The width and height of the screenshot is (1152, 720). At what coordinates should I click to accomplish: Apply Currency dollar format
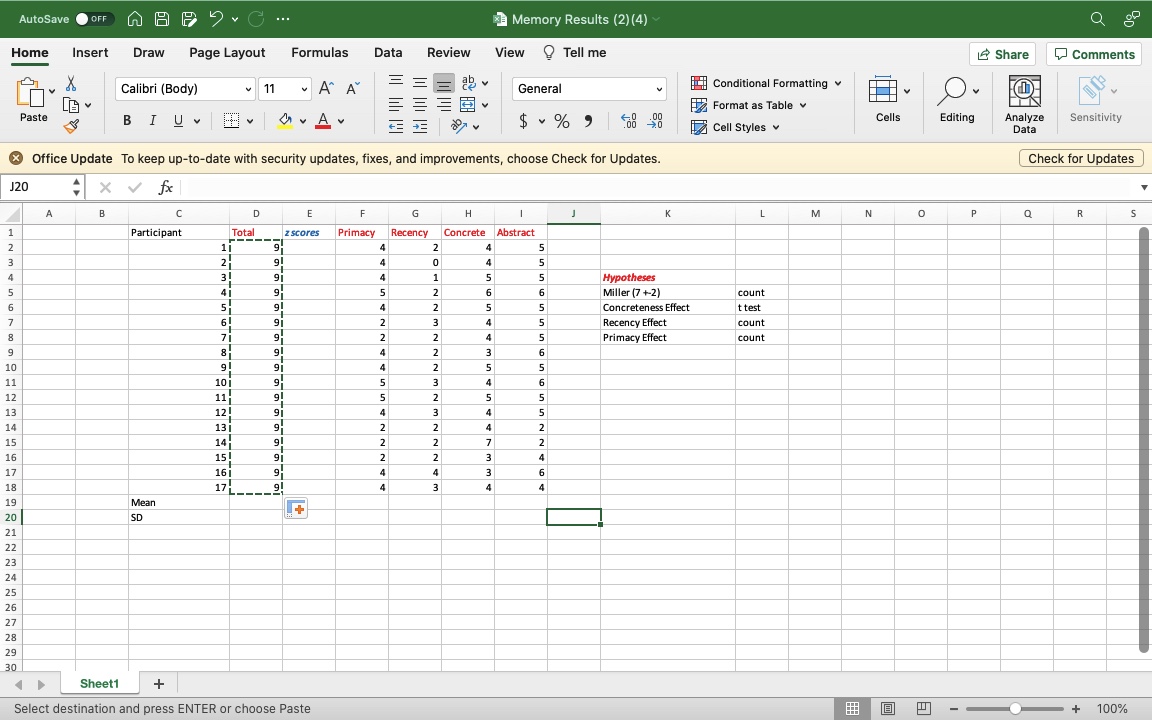[x=523, y=120]
